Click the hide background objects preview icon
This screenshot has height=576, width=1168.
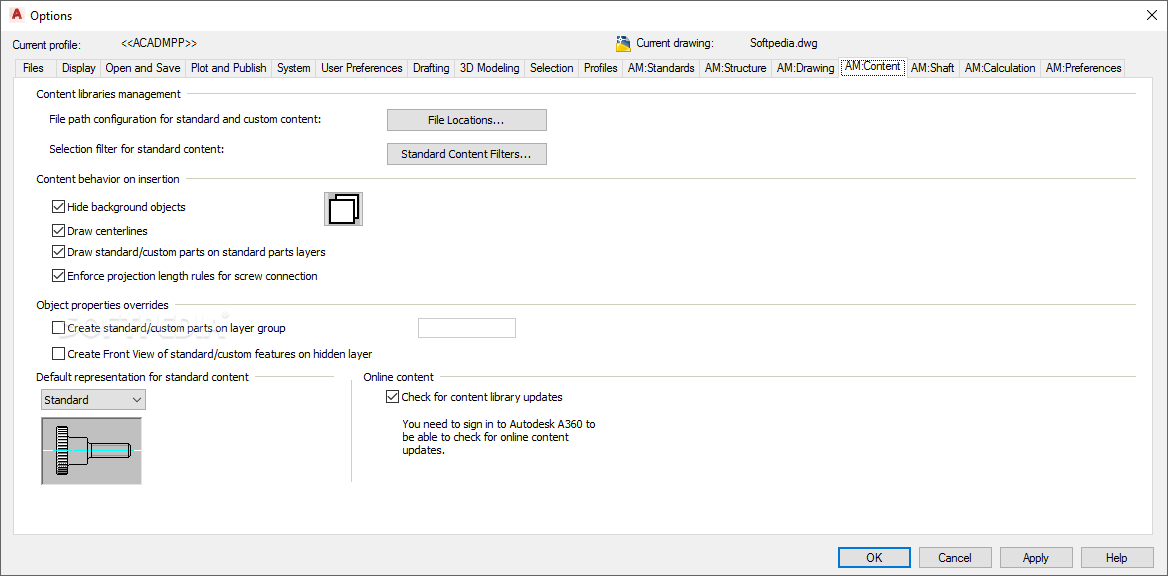343,209
